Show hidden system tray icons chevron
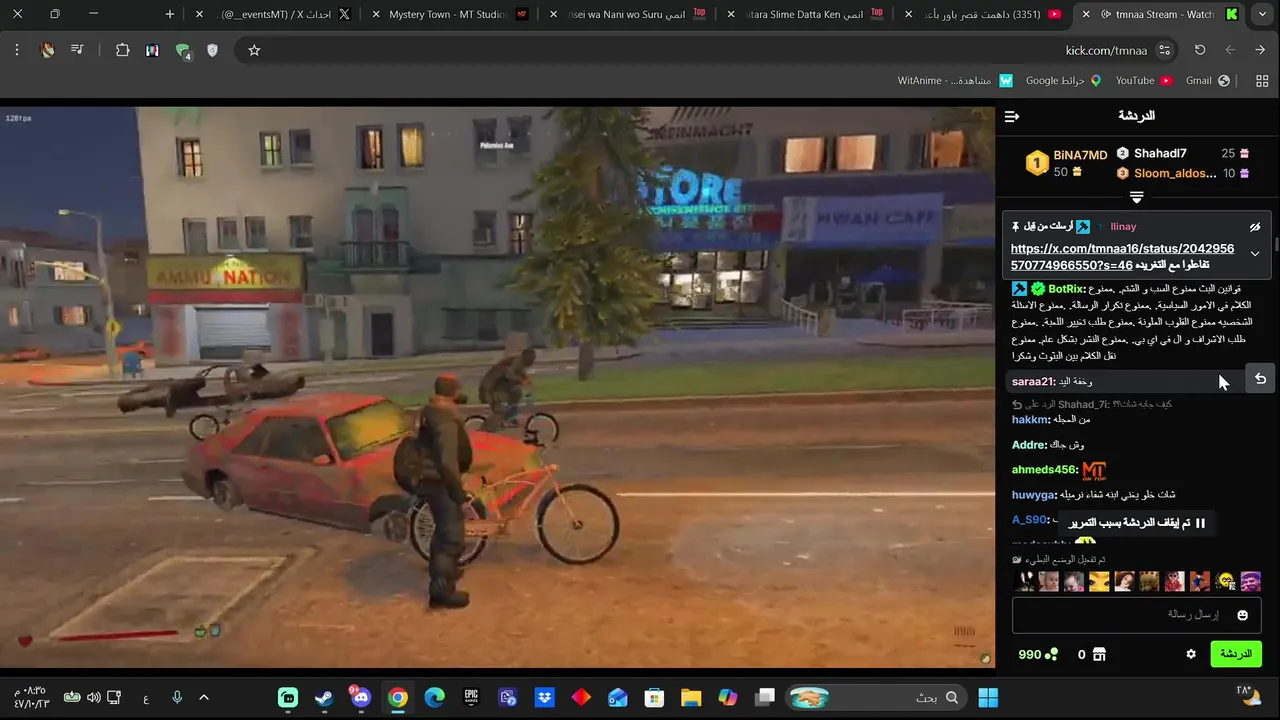Viewport: 1280px width, 720px height. click(x=204, y=697)
